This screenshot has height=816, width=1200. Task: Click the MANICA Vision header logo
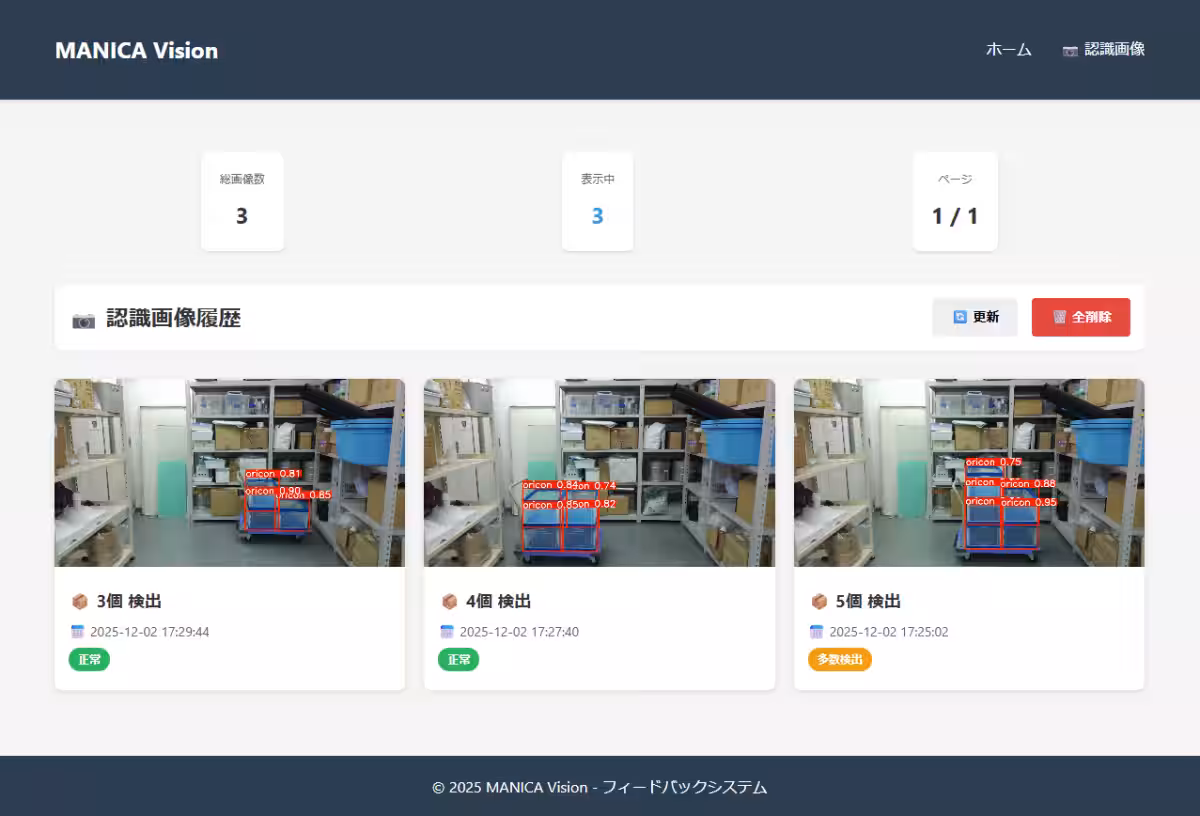click(x=136, y=50)
